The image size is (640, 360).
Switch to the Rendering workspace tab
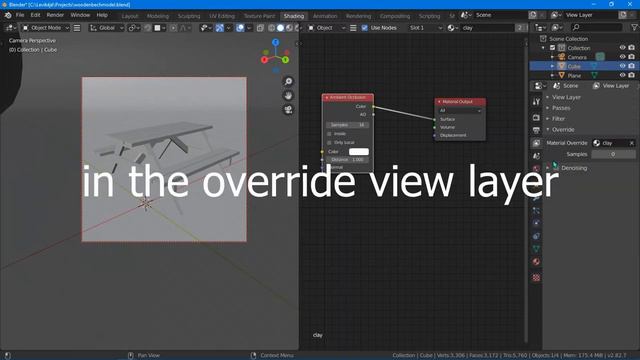tap(358, 16)
